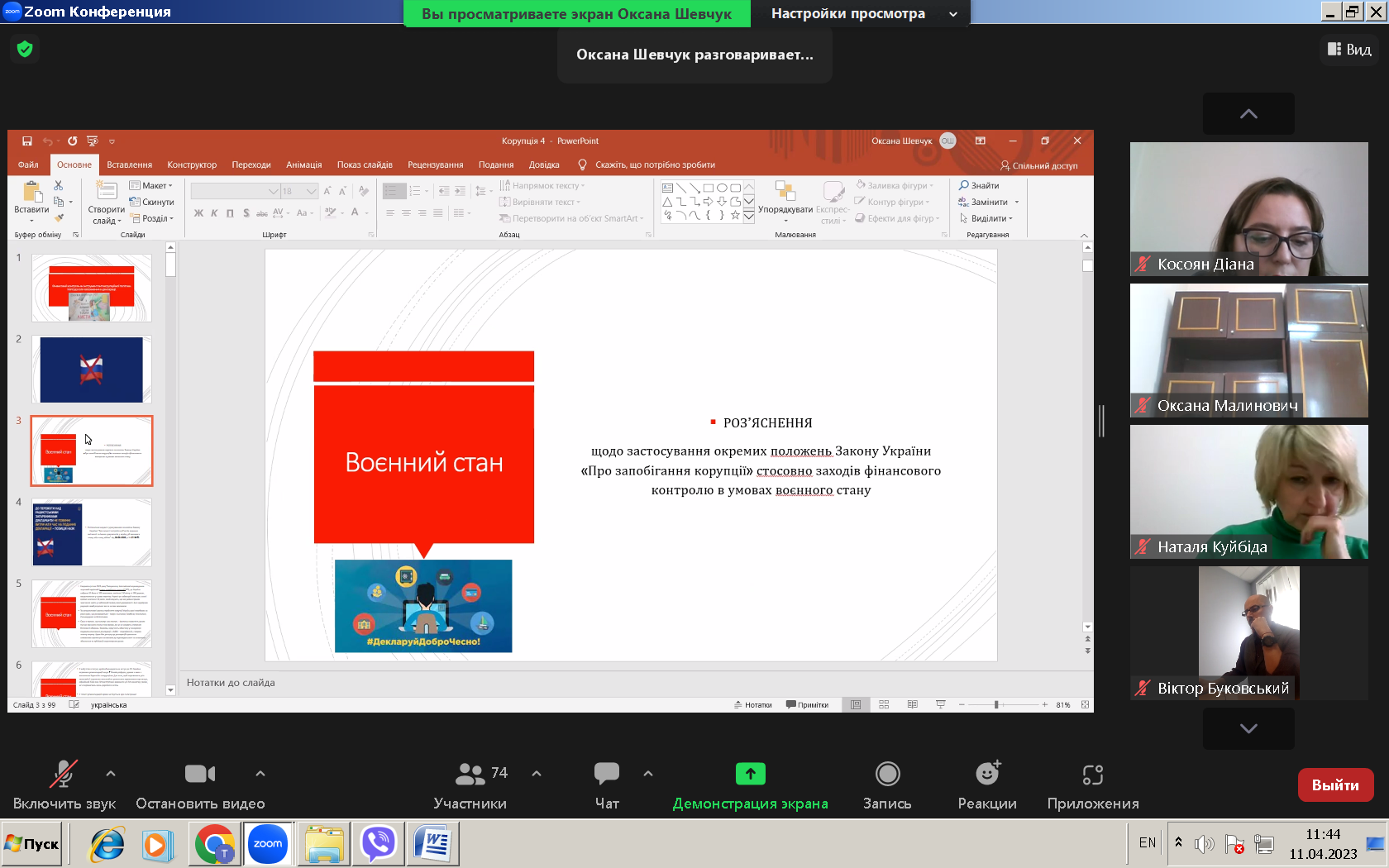The image size is (1389, 868).
Task: Open Реакции reactions menu
Action: 987,786
